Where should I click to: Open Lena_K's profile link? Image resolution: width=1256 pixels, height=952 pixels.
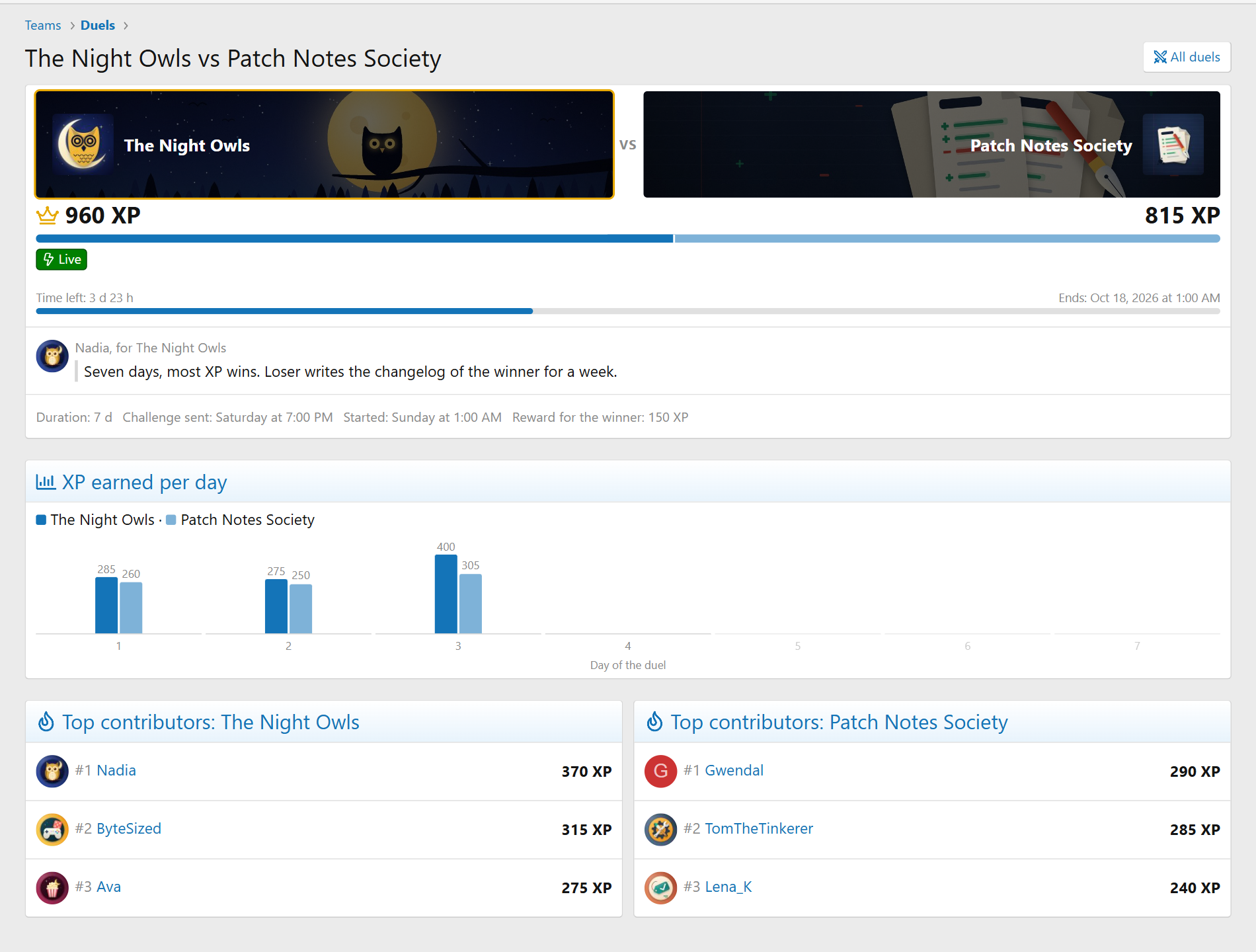(728, 887)
